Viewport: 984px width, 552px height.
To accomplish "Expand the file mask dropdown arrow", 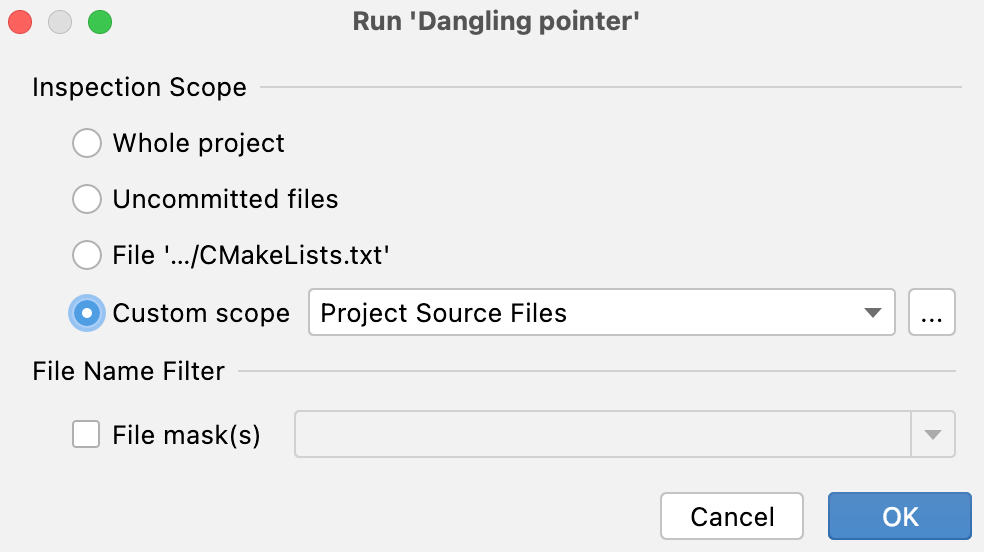I will click(933, 435).
